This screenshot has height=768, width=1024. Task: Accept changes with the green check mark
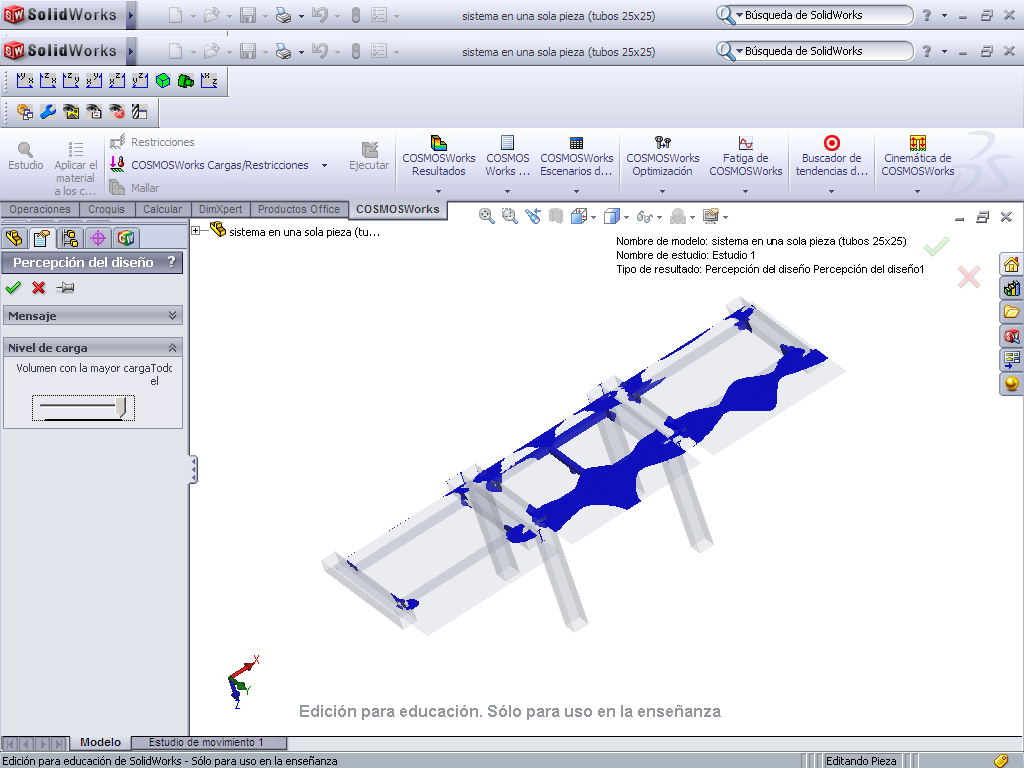click(x=14, y=287)
